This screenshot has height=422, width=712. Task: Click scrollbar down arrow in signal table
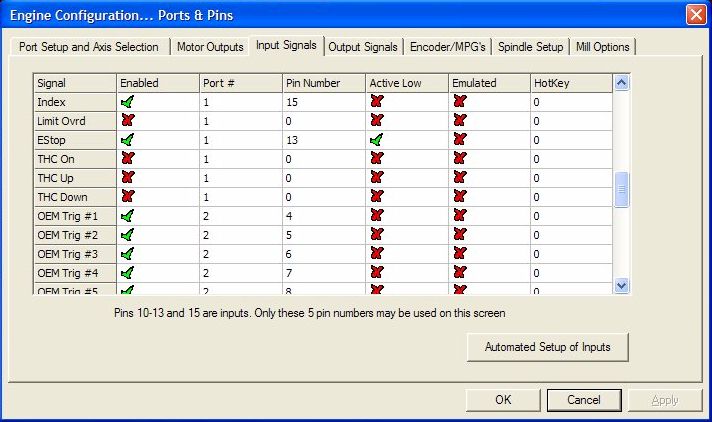click(x=621, y=285)
